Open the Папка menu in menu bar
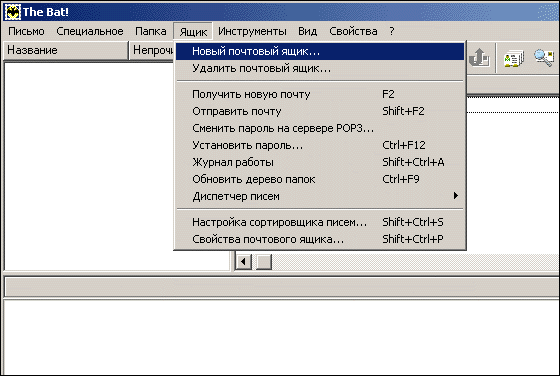This screenshot has height=376, width=560. pyautogui.click(x=150, y=31)
